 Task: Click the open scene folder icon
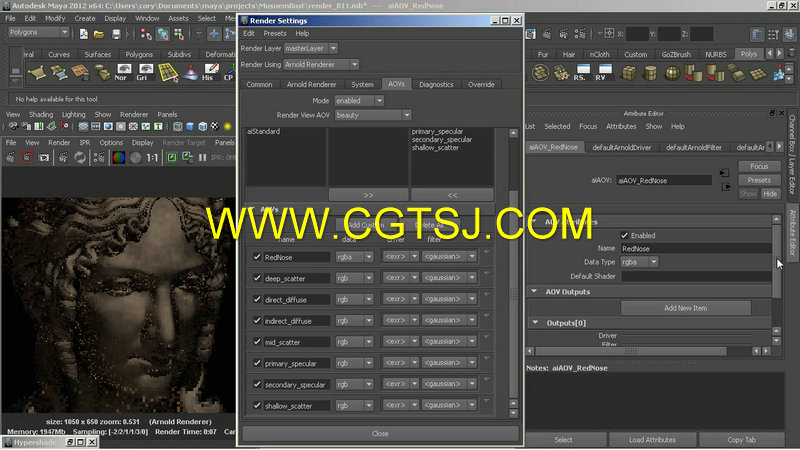(x=99, y=34)
